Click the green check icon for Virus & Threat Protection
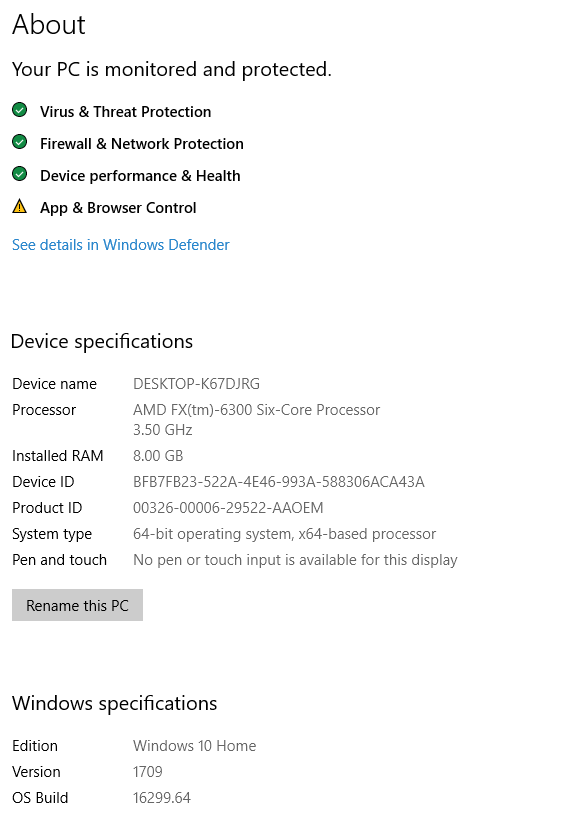The height and width of the screenshot is (815, 561). pyautogui.click(x=20, y=110)
